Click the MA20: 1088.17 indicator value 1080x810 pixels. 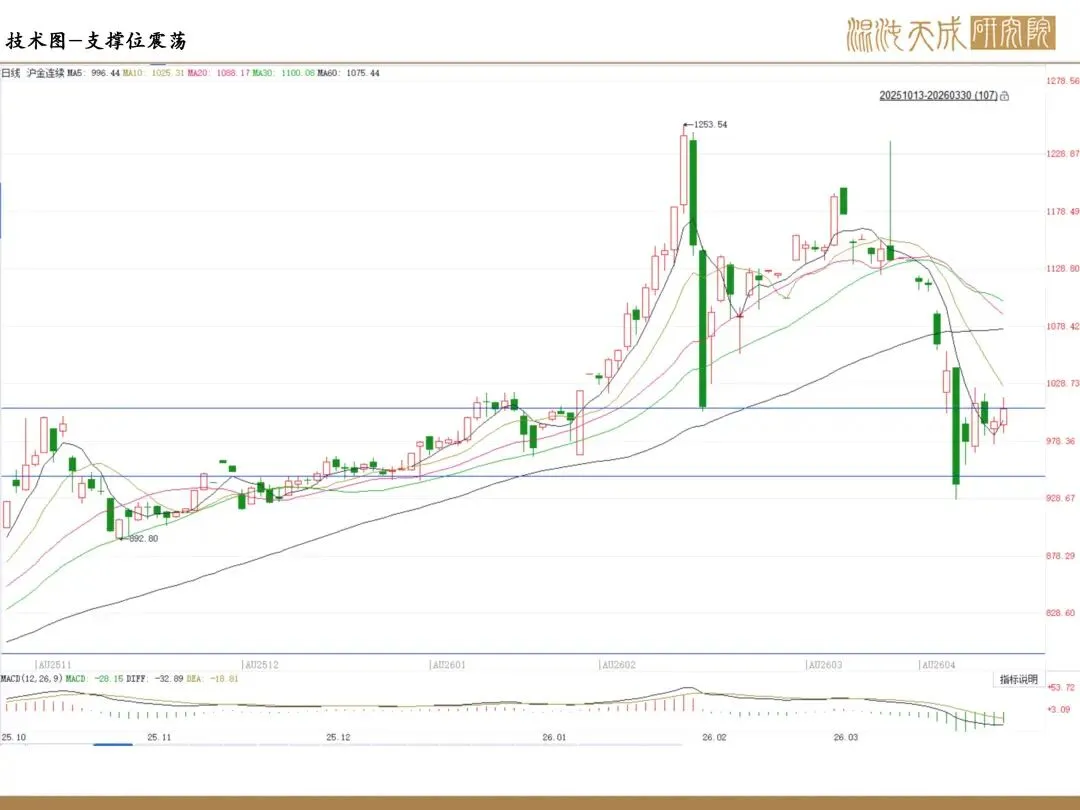coord(218,73)
